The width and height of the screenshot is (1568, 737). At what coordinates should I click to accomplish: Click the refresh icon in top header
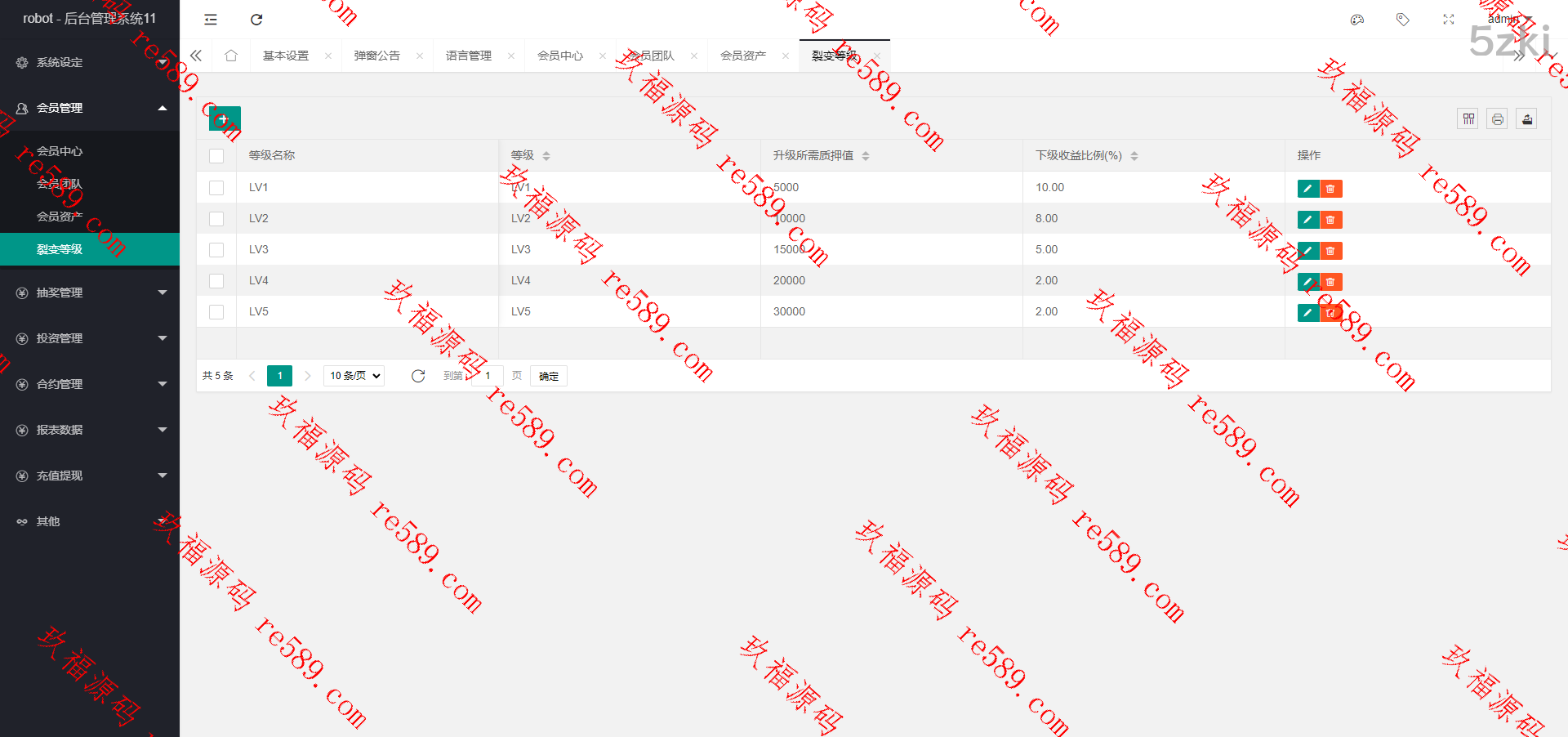[x=256, y=20]
